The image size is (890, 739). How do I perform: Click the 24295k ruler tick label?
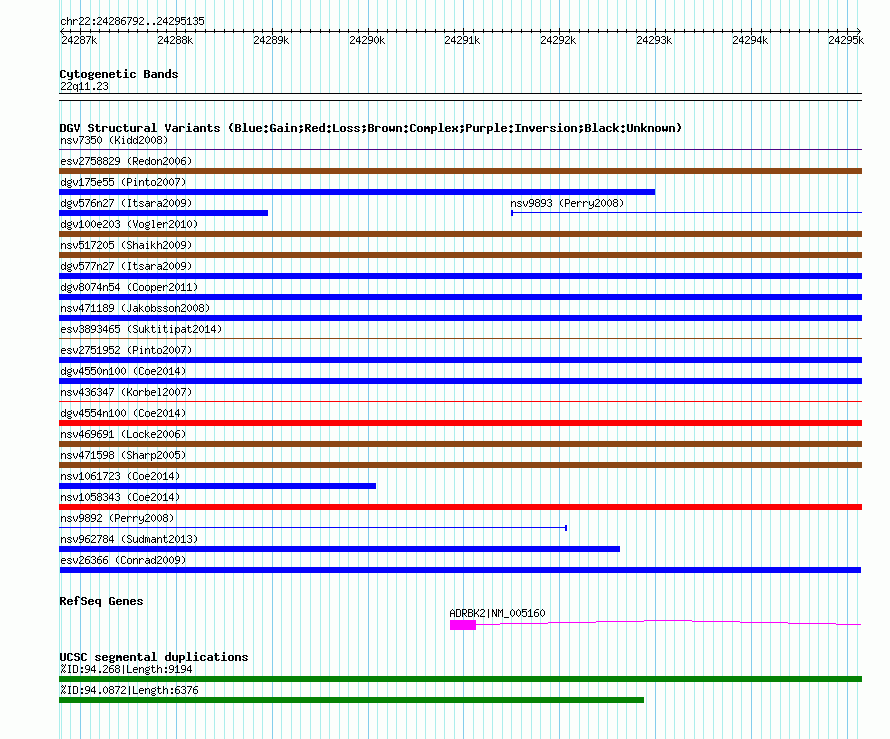tap(846, 40)
